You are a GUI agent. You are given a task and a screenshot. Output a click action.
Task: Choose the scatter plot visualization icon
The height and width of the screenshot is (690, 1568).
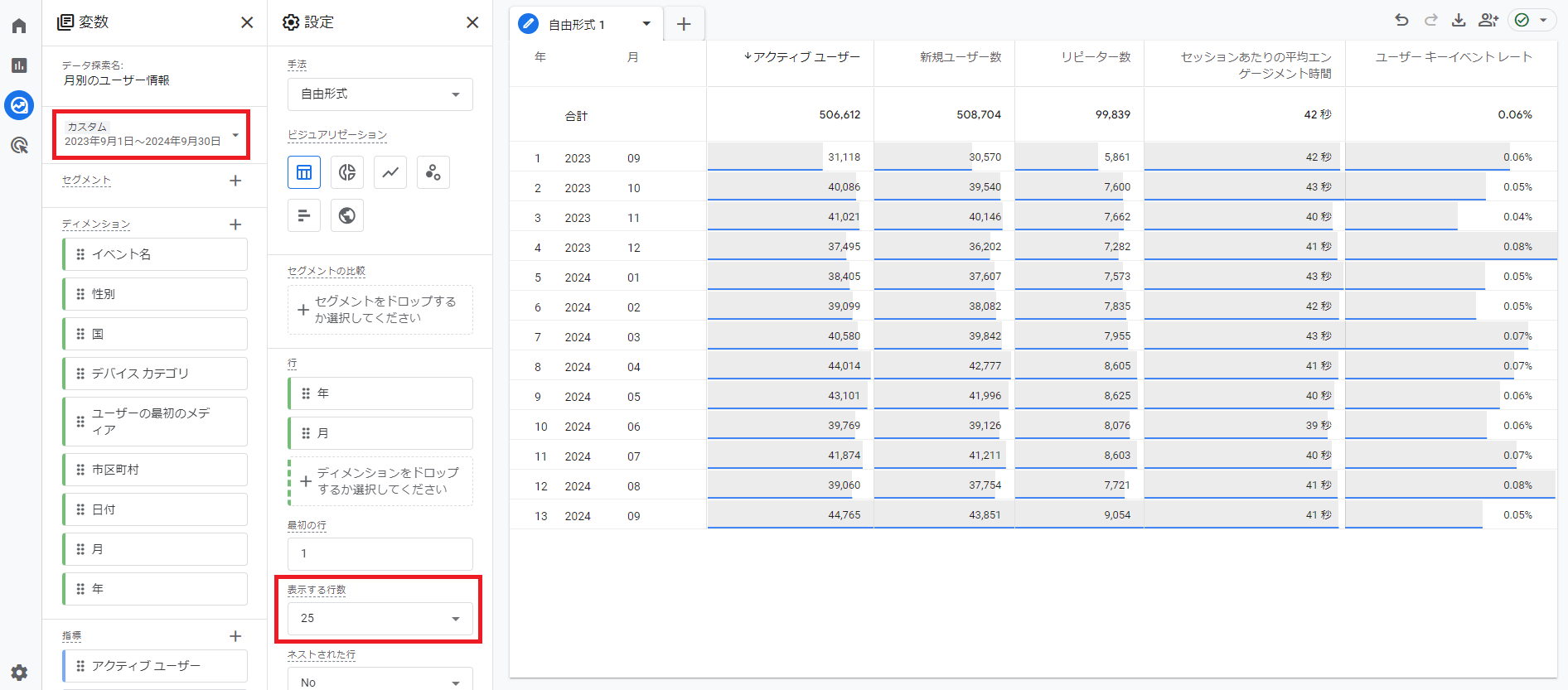pos(433,172)
